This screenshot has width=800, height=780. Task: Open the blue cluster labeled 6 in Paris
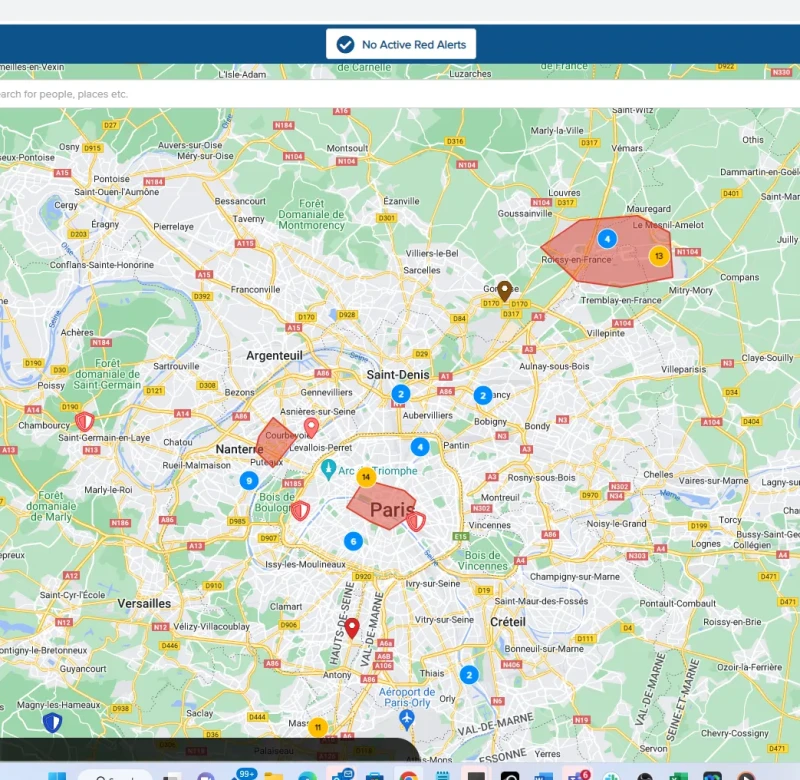(353, 541)
